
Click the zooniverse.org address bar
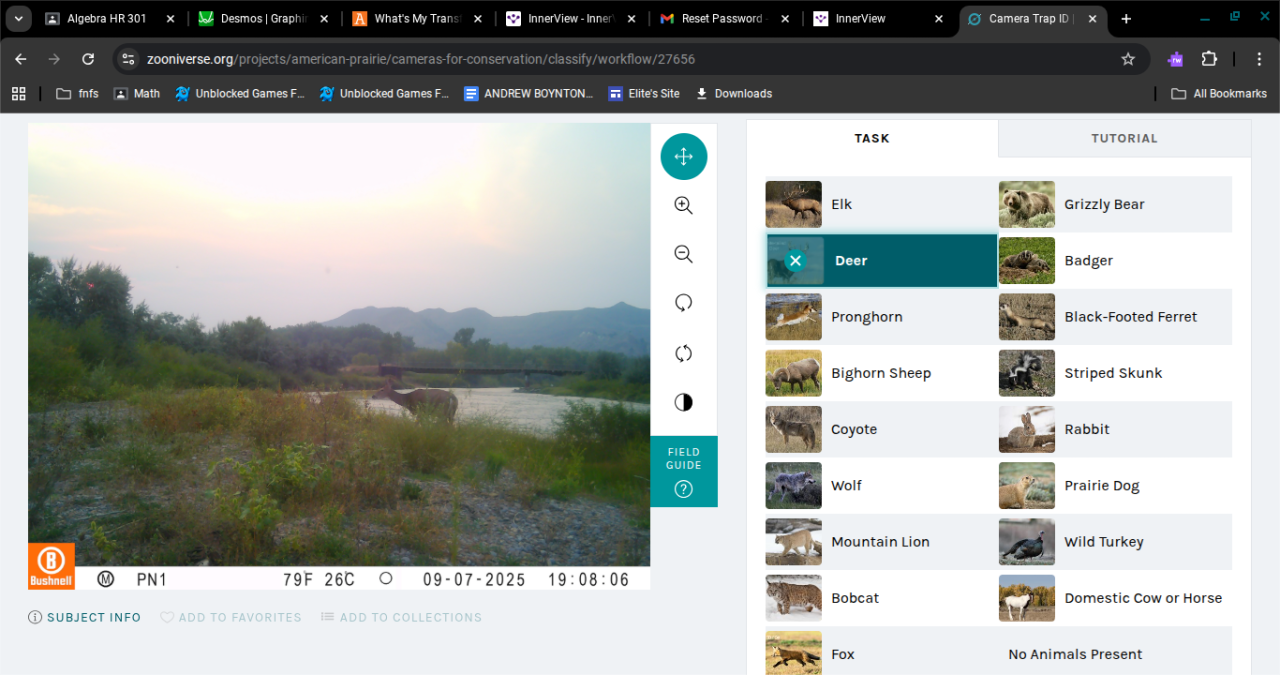630,59
